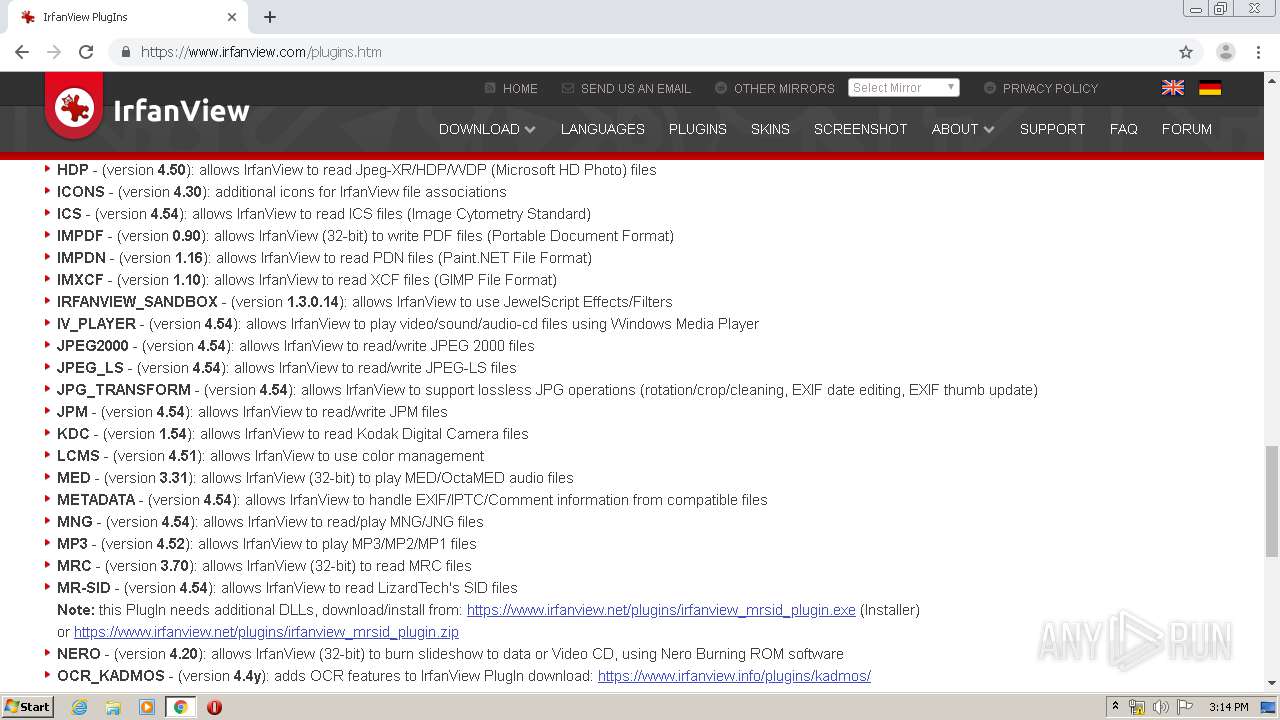Image resolution: width=1280 pixels, height=720 pixels.
Task: Click the Chrome taskbar icon
Action: click(x=180, y=707)
